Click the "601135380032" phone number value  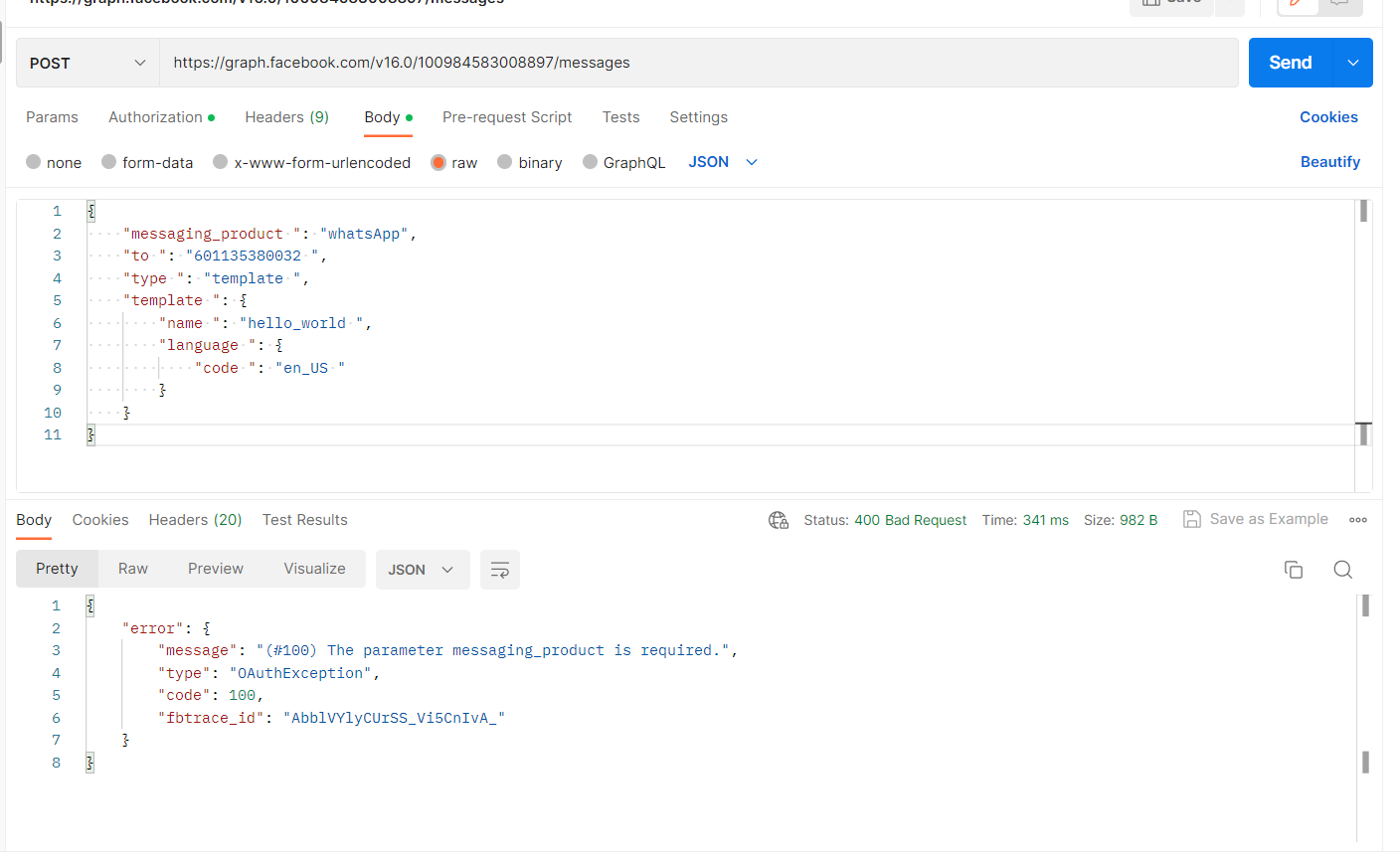pyautogui.click(x=252, y=256)
